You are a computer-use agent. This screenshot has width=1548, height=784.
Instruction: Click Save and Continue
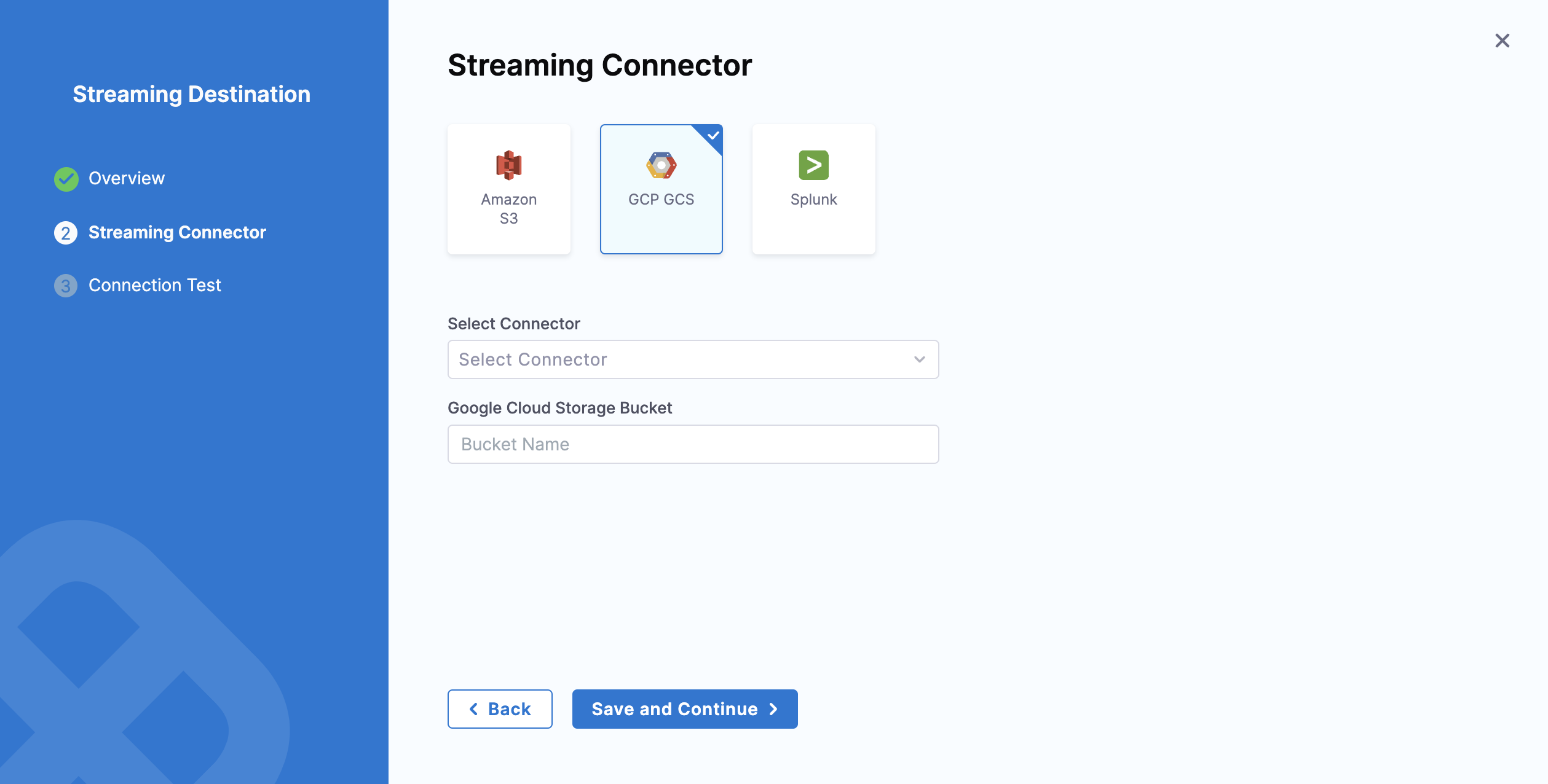[x=684, y=709]
